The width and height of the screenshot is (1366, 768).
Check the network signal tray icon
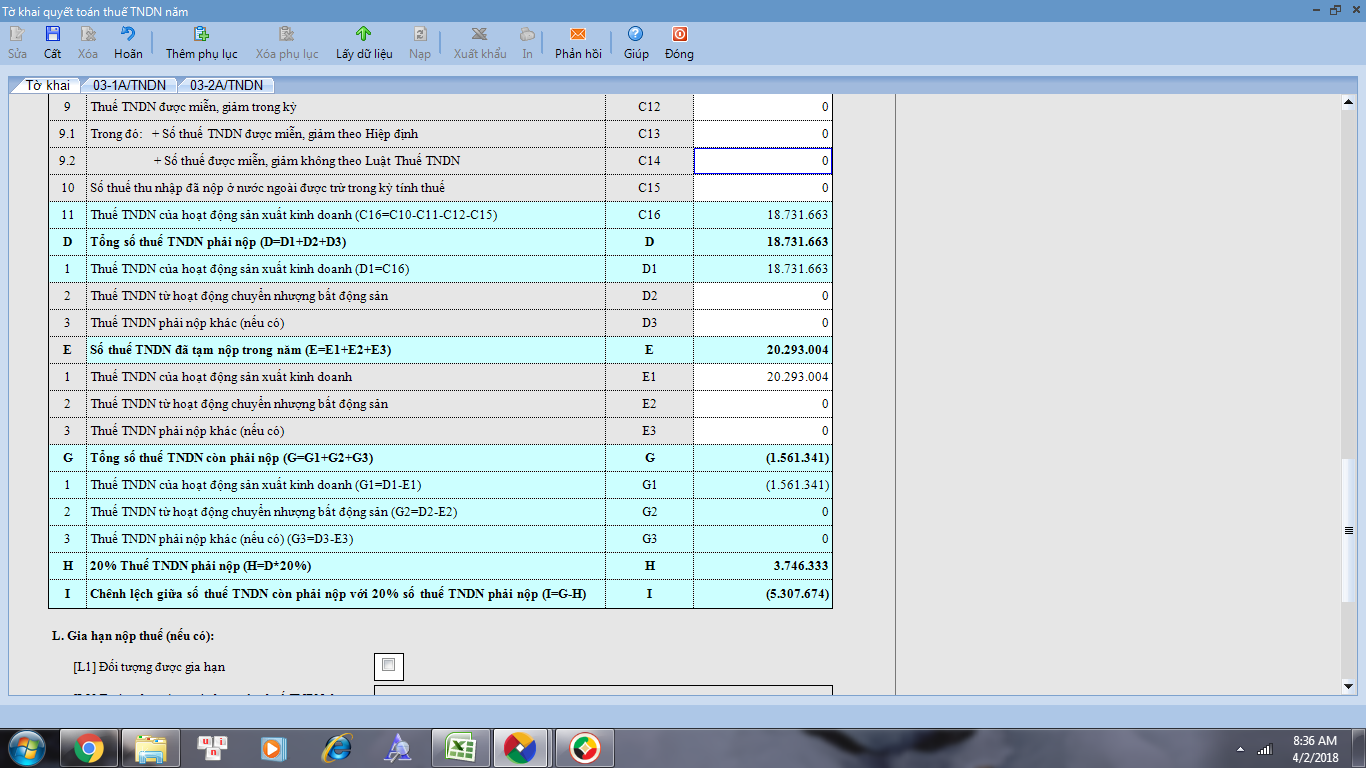click(1264, 749)
